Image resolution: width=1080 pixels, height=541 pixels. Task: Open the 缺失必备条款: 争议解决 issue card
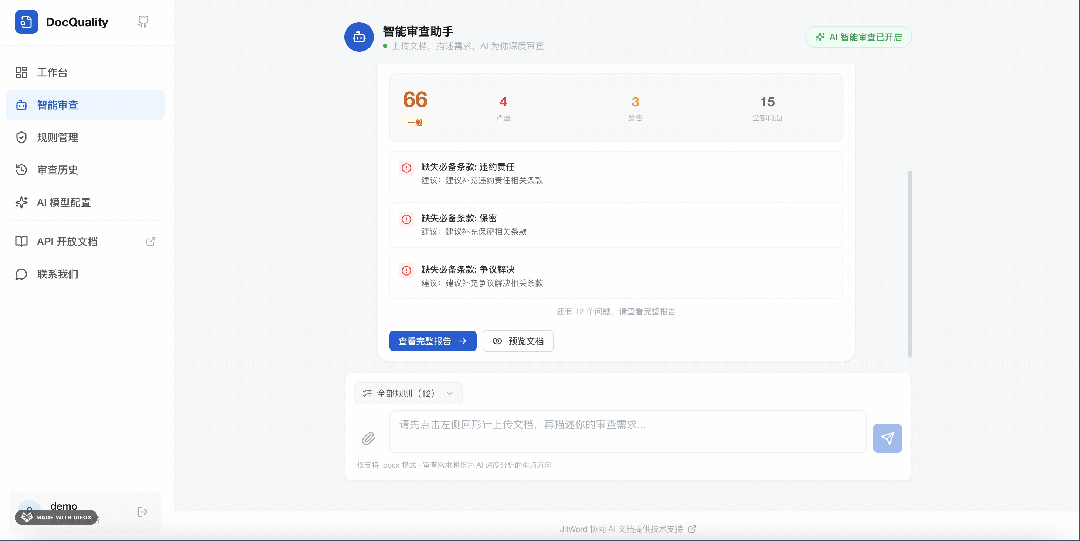point(616,276)
